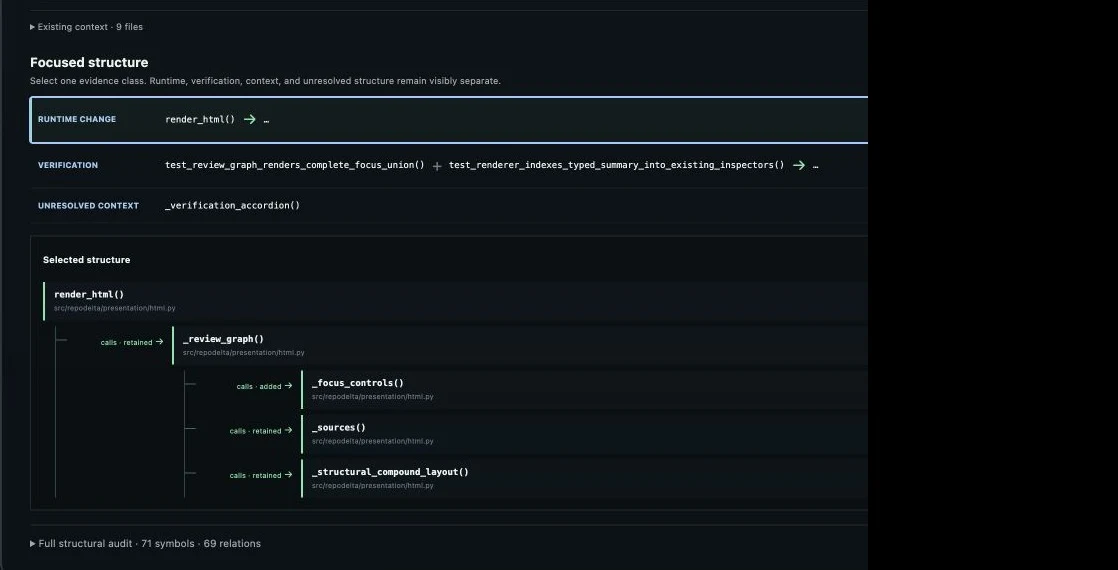
Task: Click the green arrow at end of Verification row
Action: click(799, 165)
